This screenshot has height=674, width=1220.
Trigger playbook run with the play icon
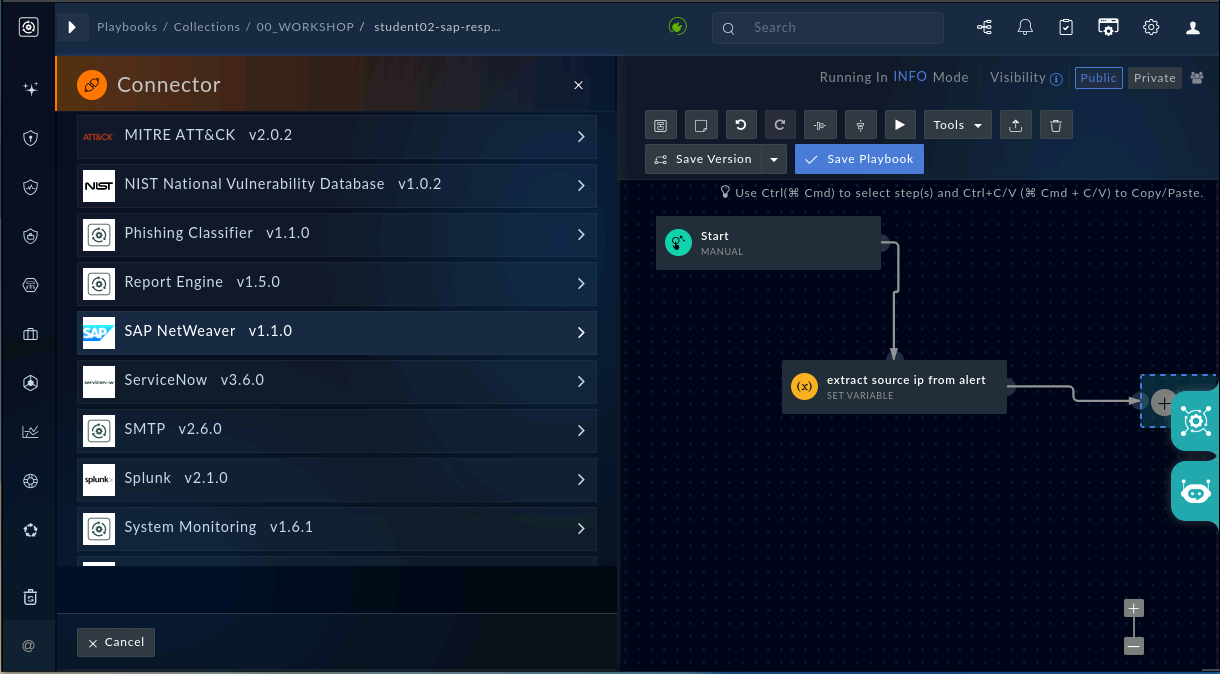pyautogui.click(x=900, y=125)
